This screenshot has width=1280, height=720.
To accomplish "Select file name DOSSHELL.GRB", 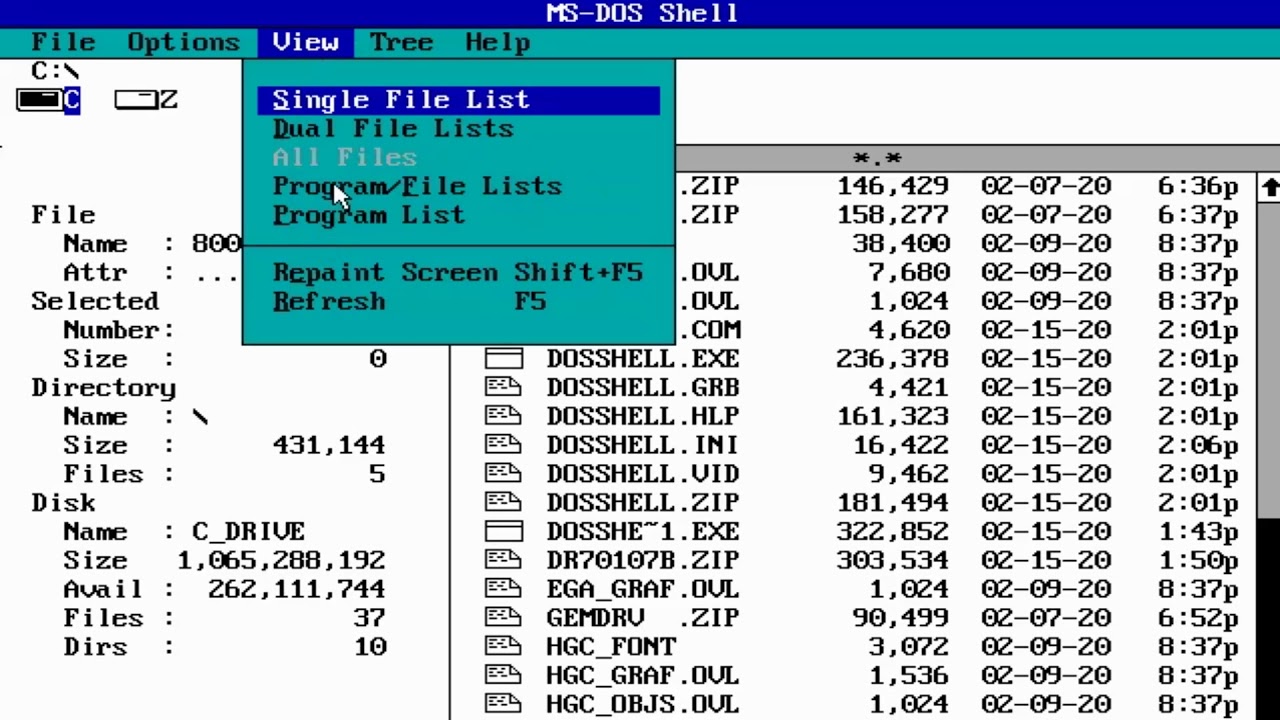I will click(x=643, y=388).
